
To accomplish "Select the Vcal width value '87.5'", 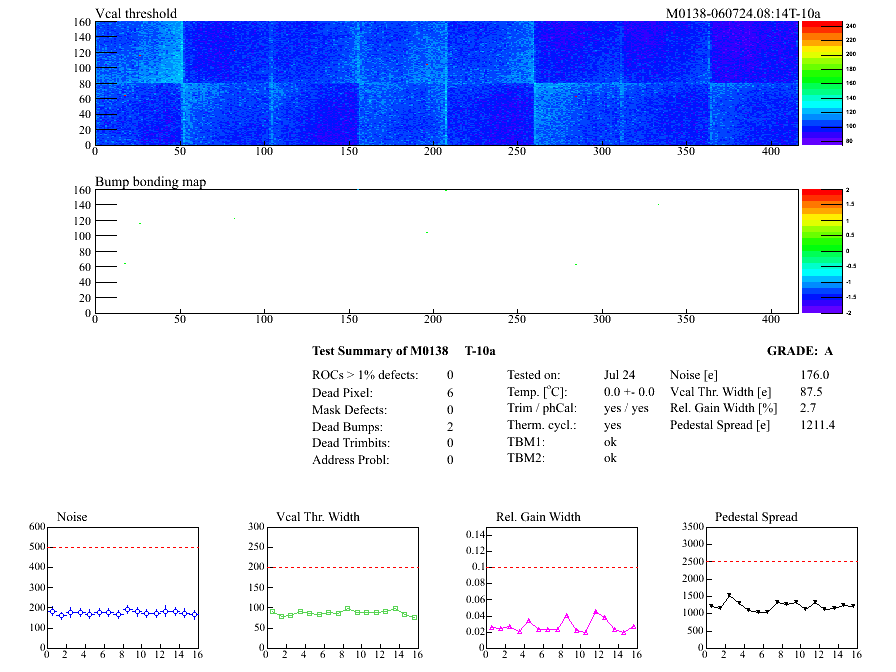I will [811, 392].
